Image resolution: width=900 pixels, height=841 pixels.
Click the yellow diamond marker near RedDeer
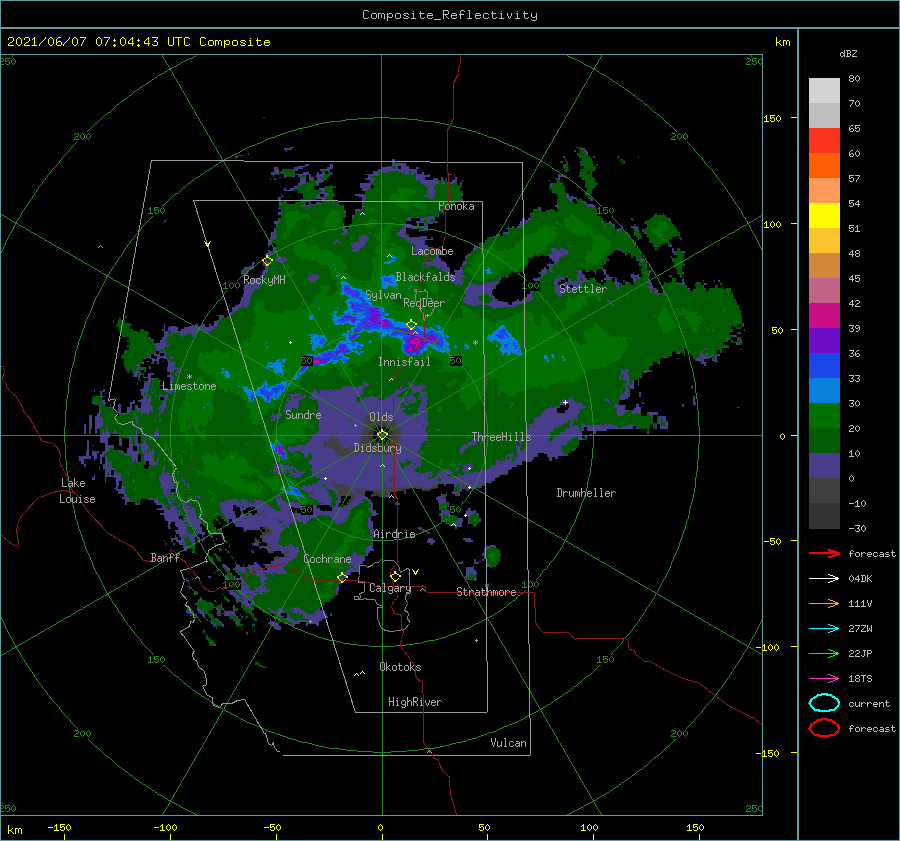[x=411, y=325]
